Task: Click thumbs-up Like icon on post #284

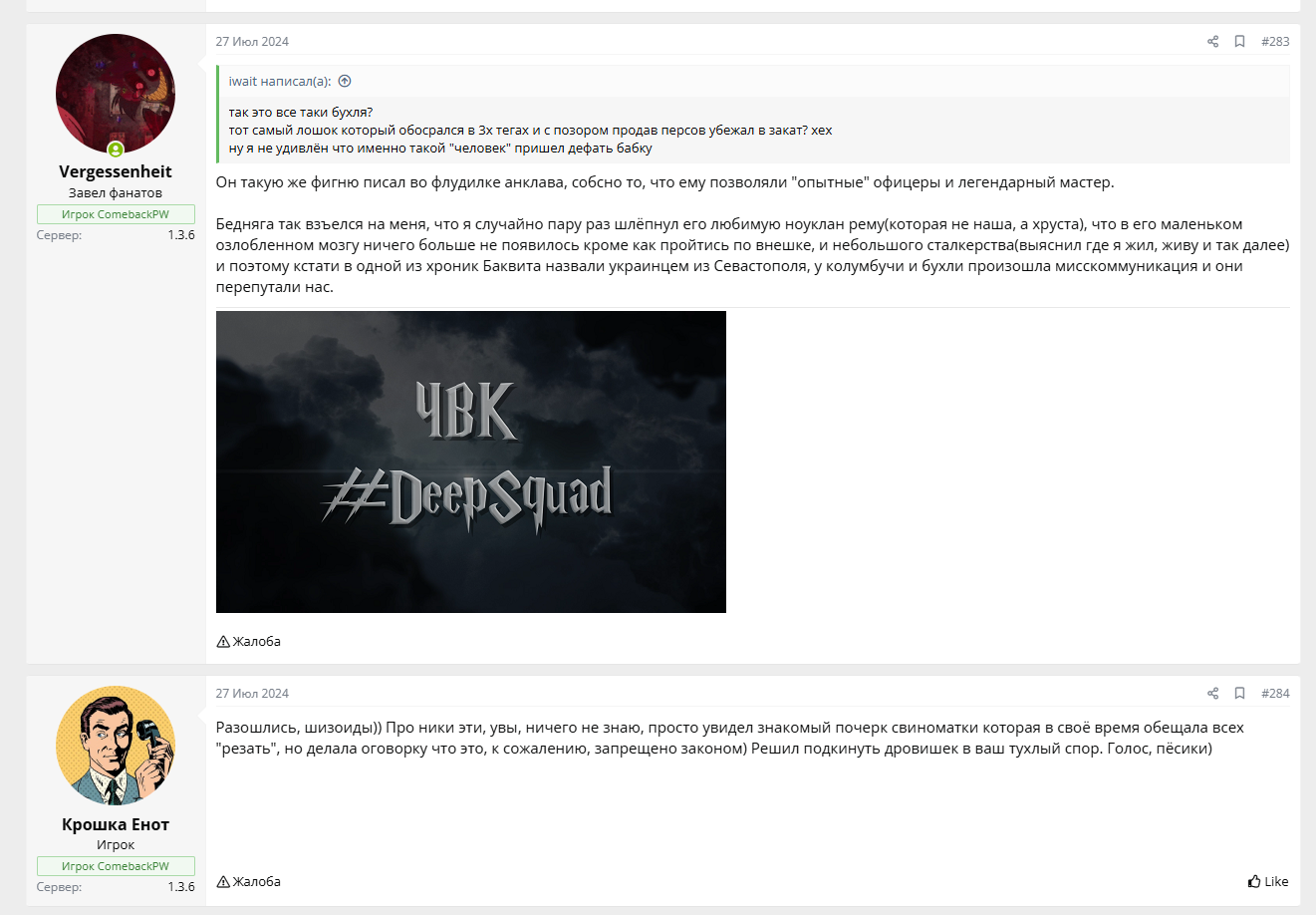Action: [x=1253, y=882]
